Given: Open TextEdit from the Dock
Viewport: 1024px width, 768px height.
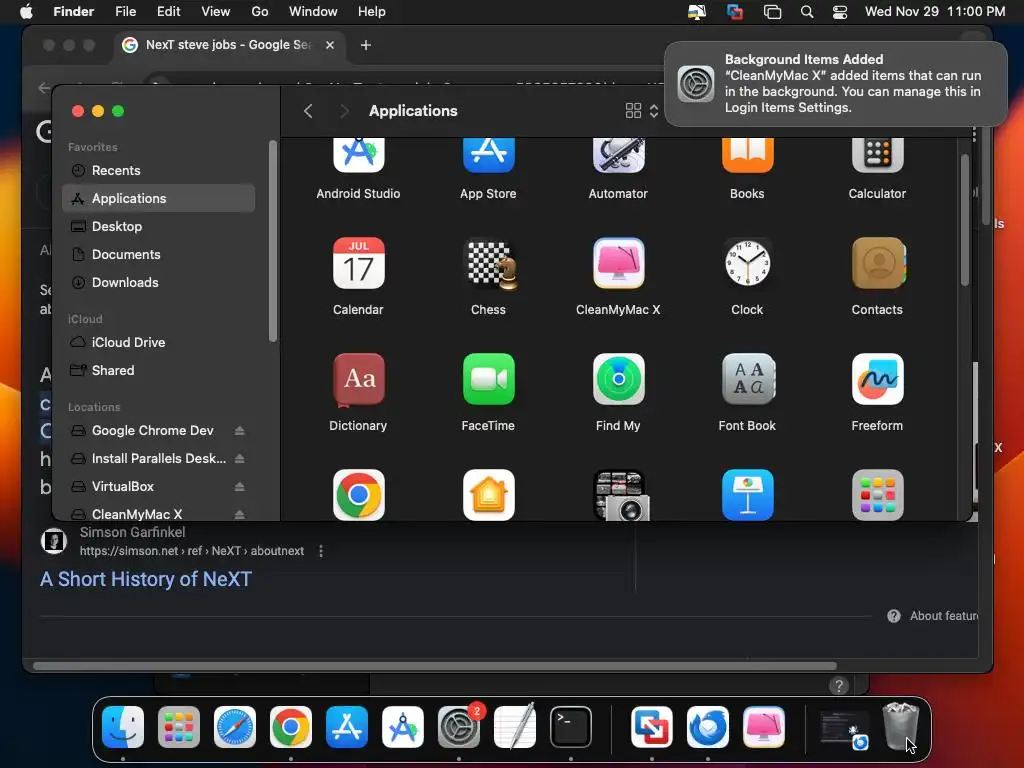Looking at the screenshot, I should [515, 727].
